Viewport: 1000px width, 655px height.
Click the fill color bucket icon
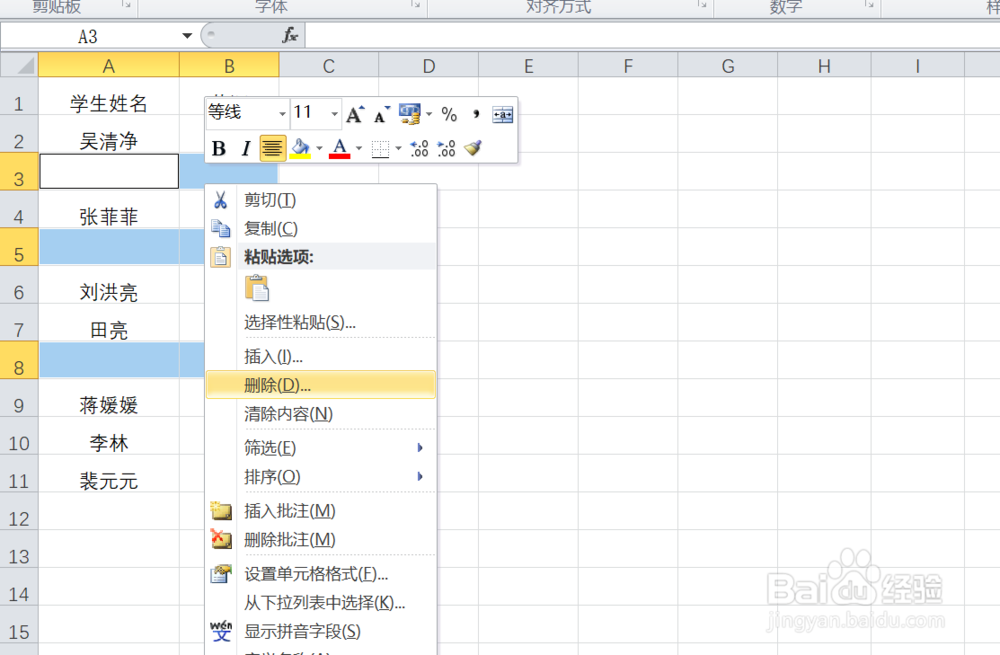[x=302, y=147]
